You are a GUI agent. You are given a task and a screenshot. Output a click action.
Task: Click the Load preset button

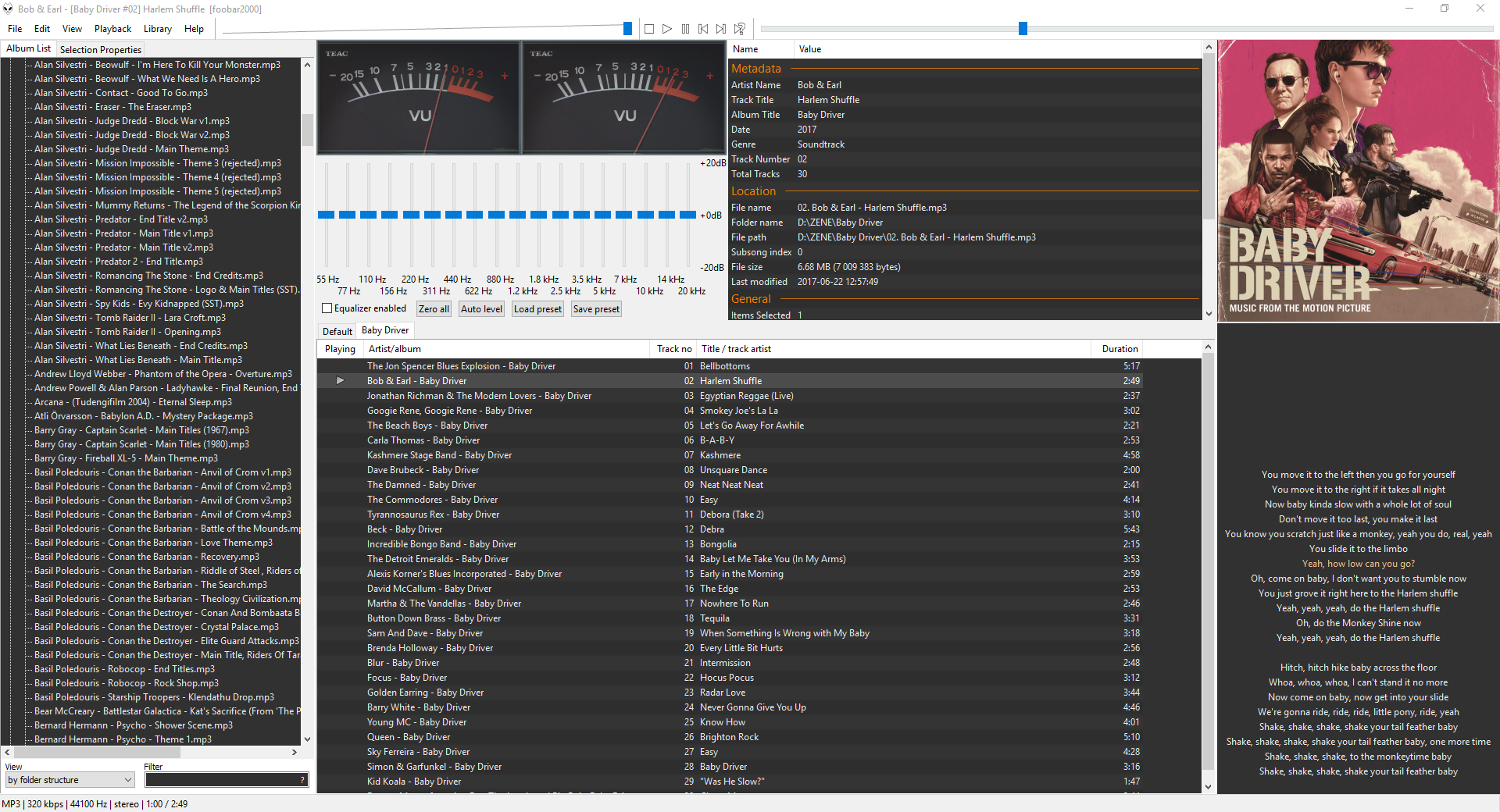537,309
